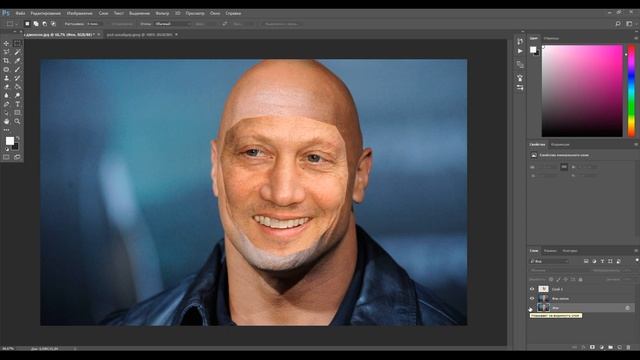The height and width of the screenshot is (360, 640).
Task: Select the Clone Stamp tool
Action: (x=6, y=78)
